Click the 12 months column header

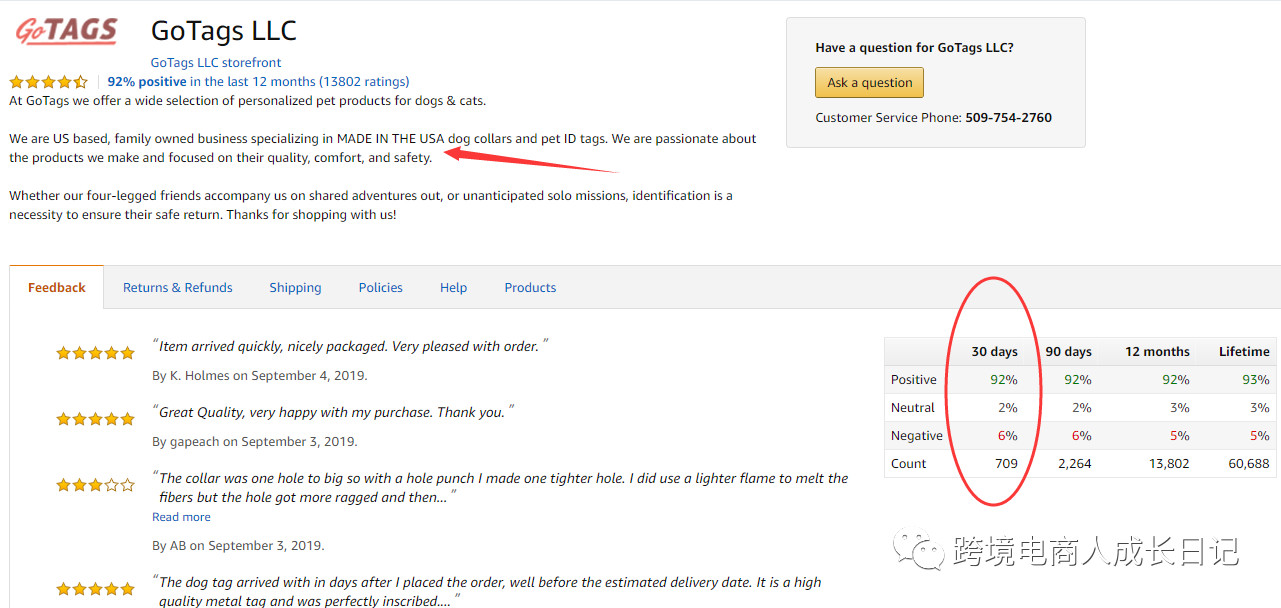tap(1157, 352)
